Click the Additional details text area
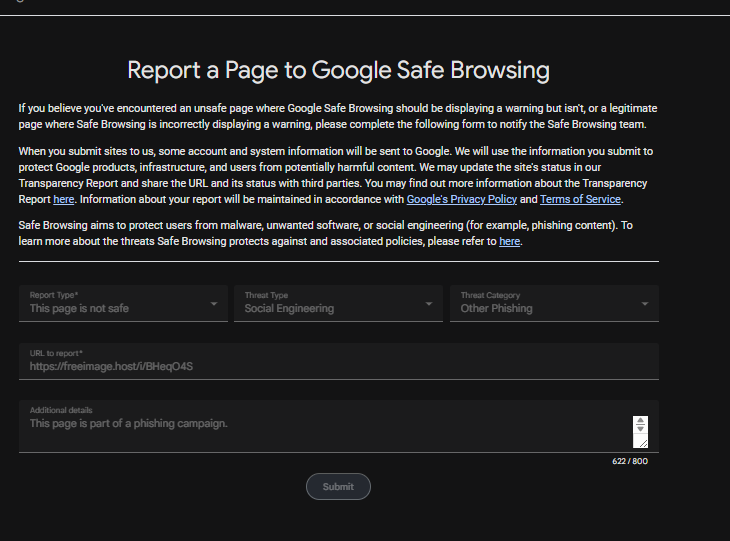 339,426
